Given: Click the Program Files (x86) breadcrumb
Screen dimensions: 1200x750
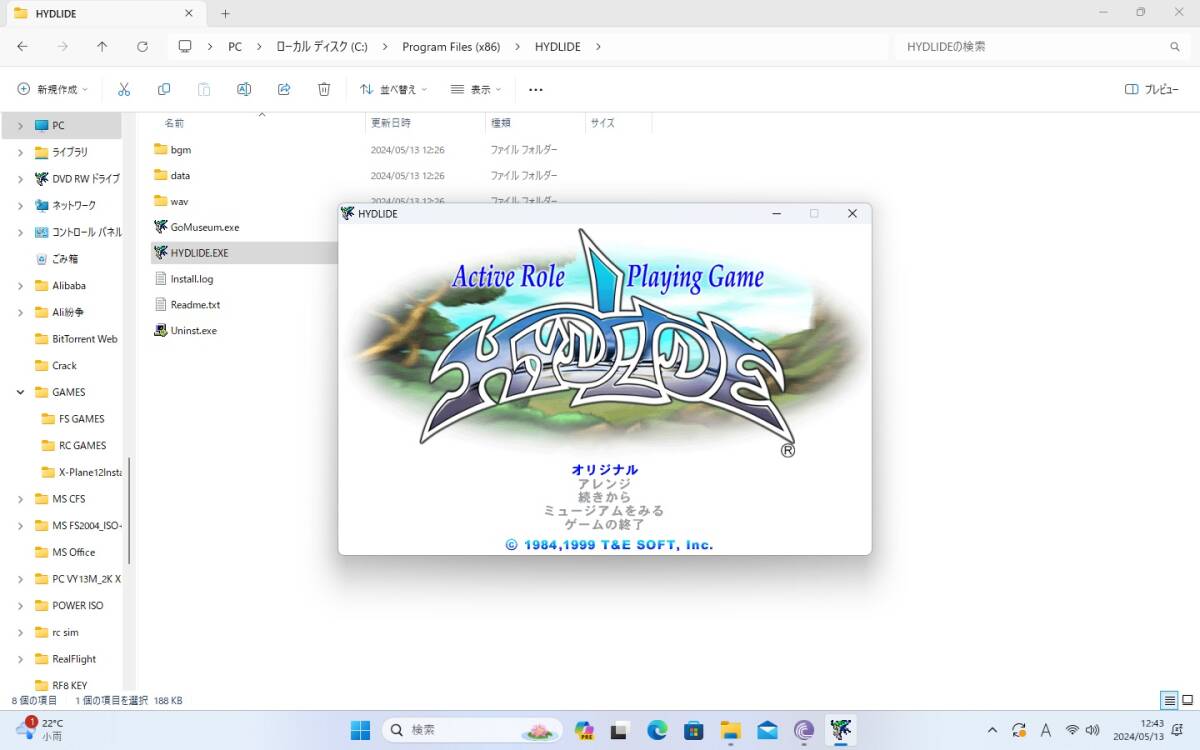Looking at the screenshot, I should point(451,47).
